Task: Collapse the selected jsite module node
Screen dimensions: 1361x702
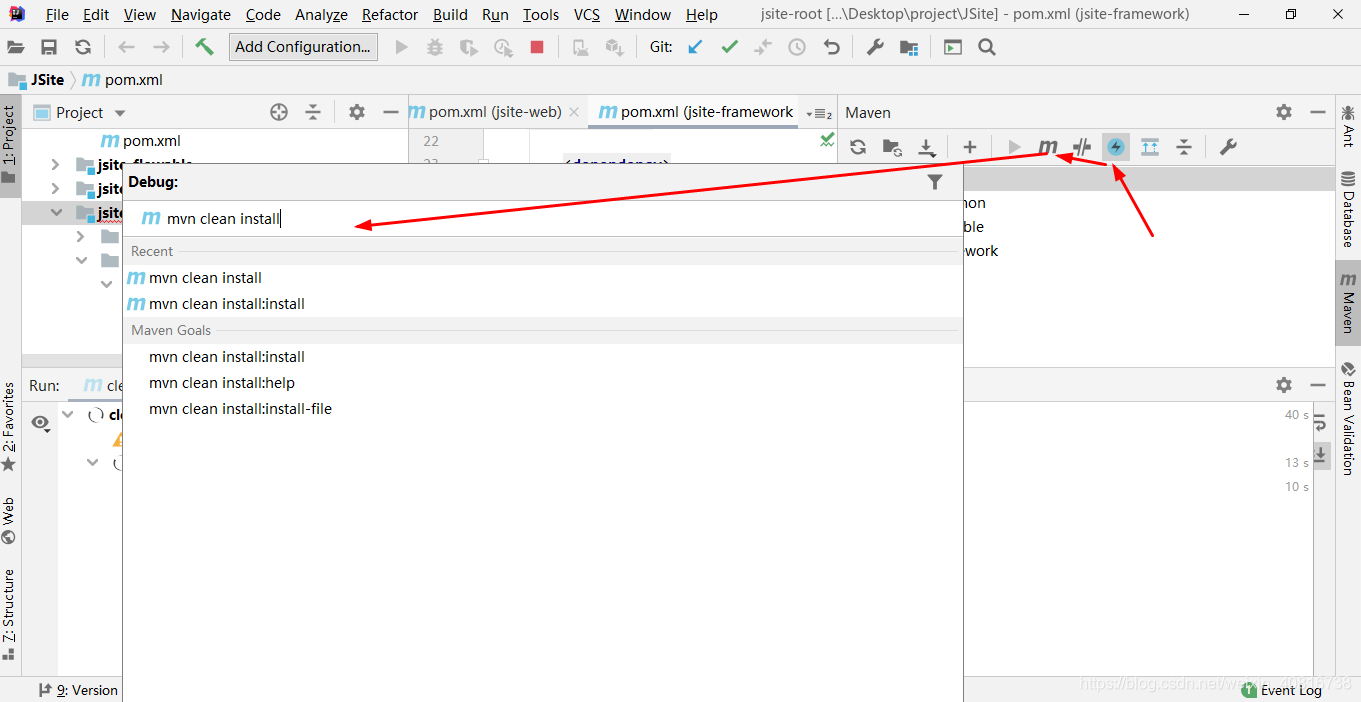Action: click(55, 212)
